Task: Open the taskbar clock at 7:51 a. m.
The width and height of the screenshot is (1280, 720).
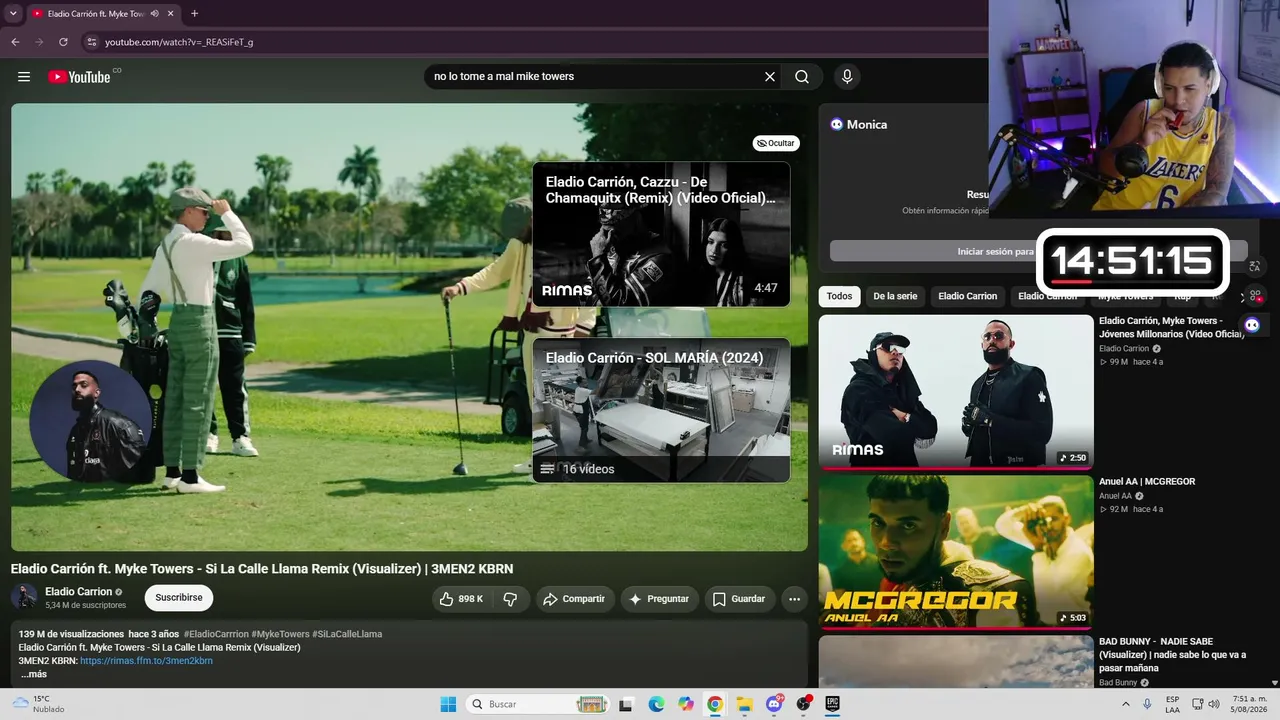Action: [x=1250, y=704]
